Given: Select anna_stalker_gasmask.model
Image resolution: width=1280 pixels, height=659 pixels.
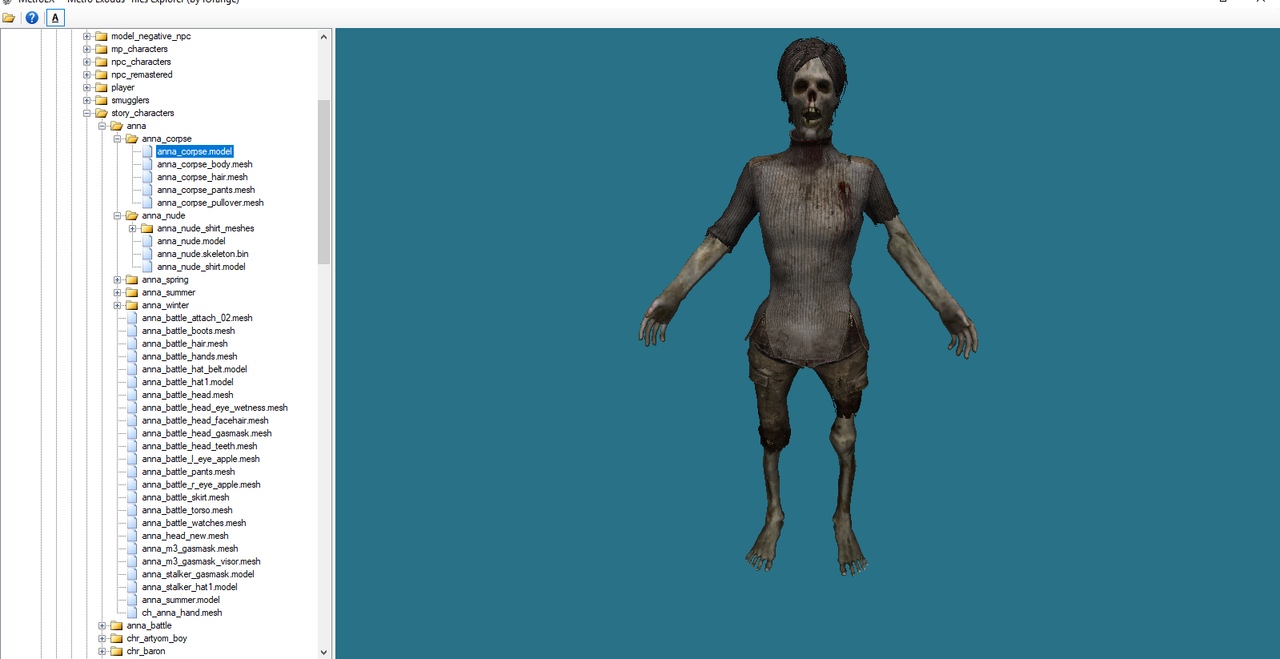Looking at the screenshot, I should pyautogui.click(x=198, y=574).
